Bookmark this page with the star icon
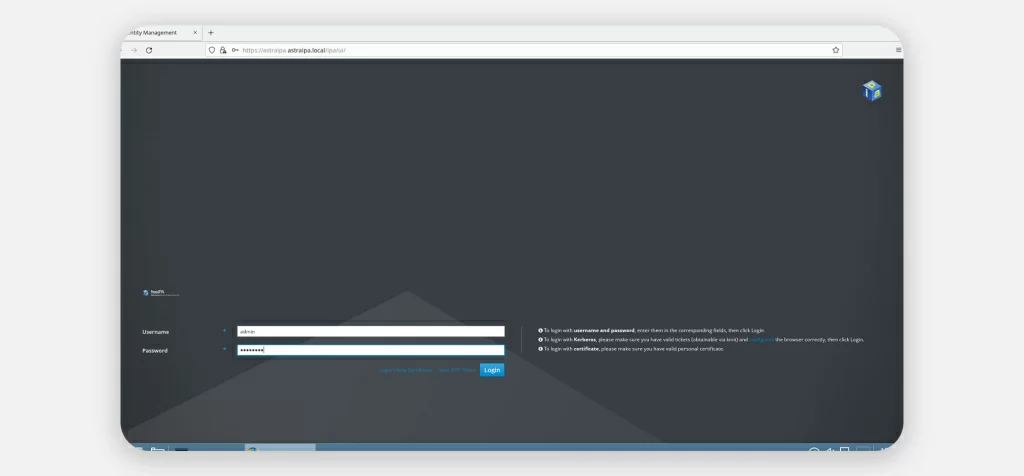This screenshot has height=476, width=1024. (835, 50)
